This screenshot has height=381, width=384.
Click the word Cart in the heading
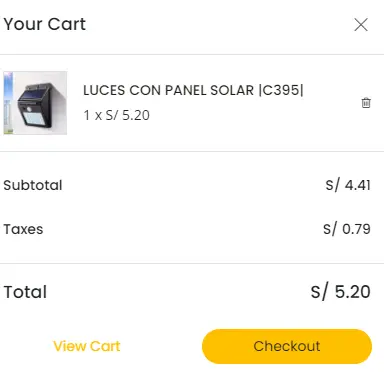coord(67,24)
